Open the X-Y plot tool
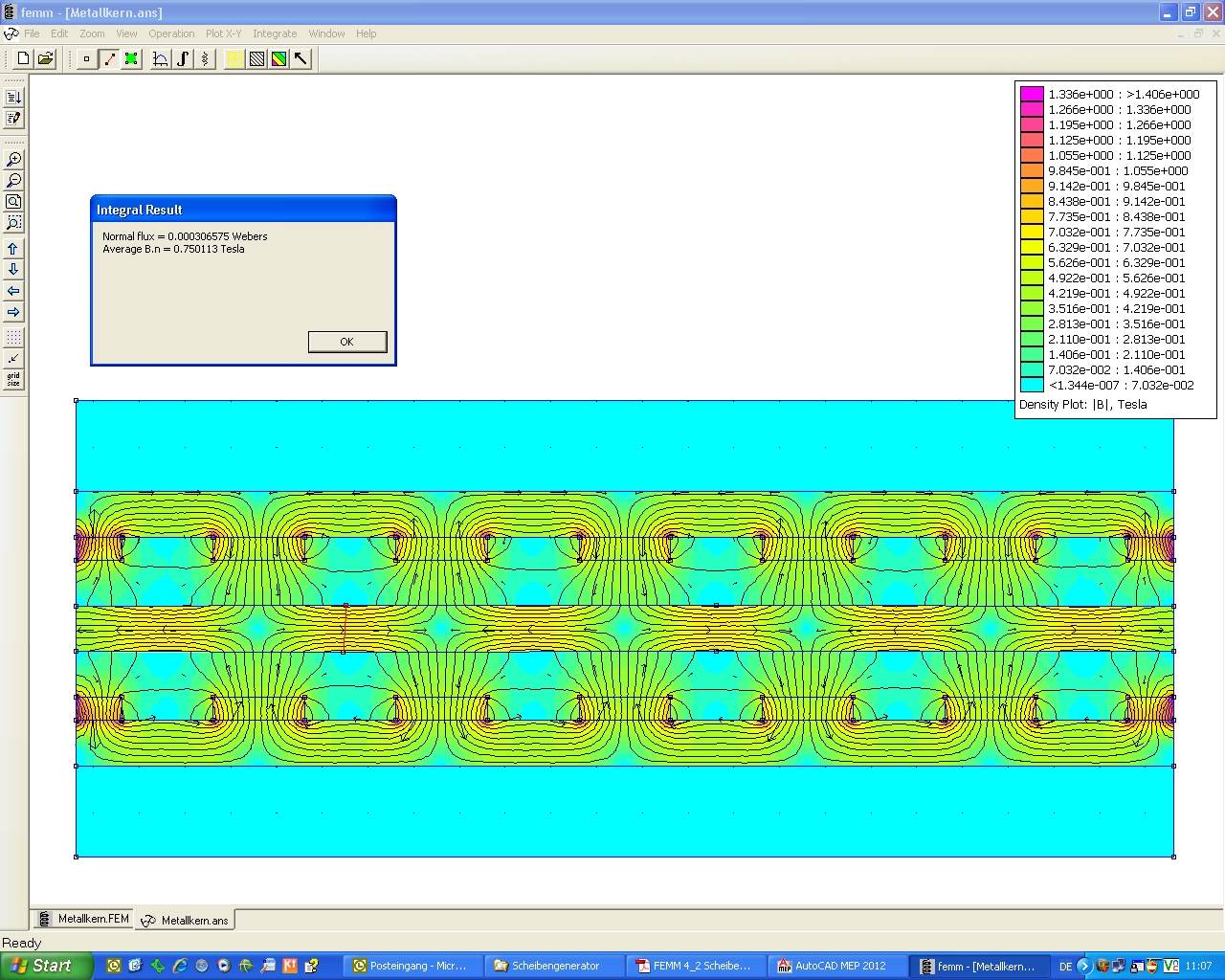 [x=160, y=59]
